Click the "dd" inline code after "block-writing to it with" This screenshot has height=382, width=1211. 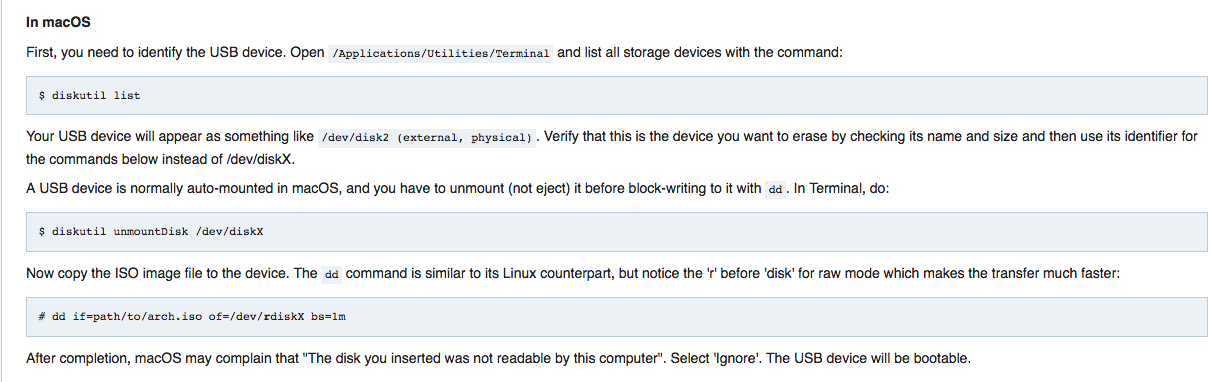click(x=776, y=189)
